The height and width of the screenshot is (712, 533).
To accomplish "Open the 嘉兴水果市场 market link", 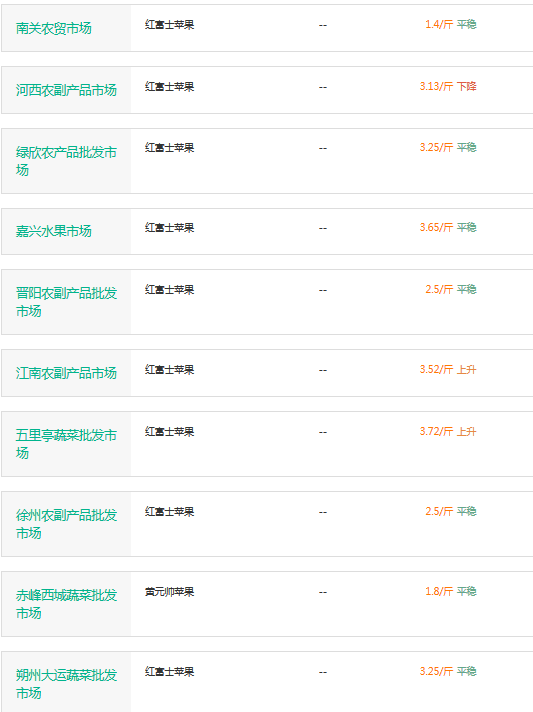I will coord(54,231).
